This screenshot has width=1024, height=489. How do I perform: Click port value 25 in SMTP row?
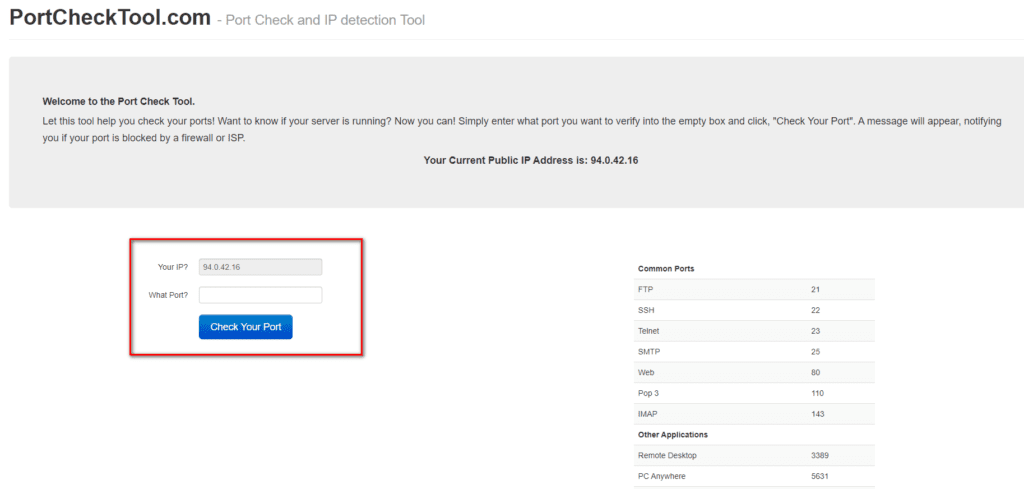tap(816, 352)
